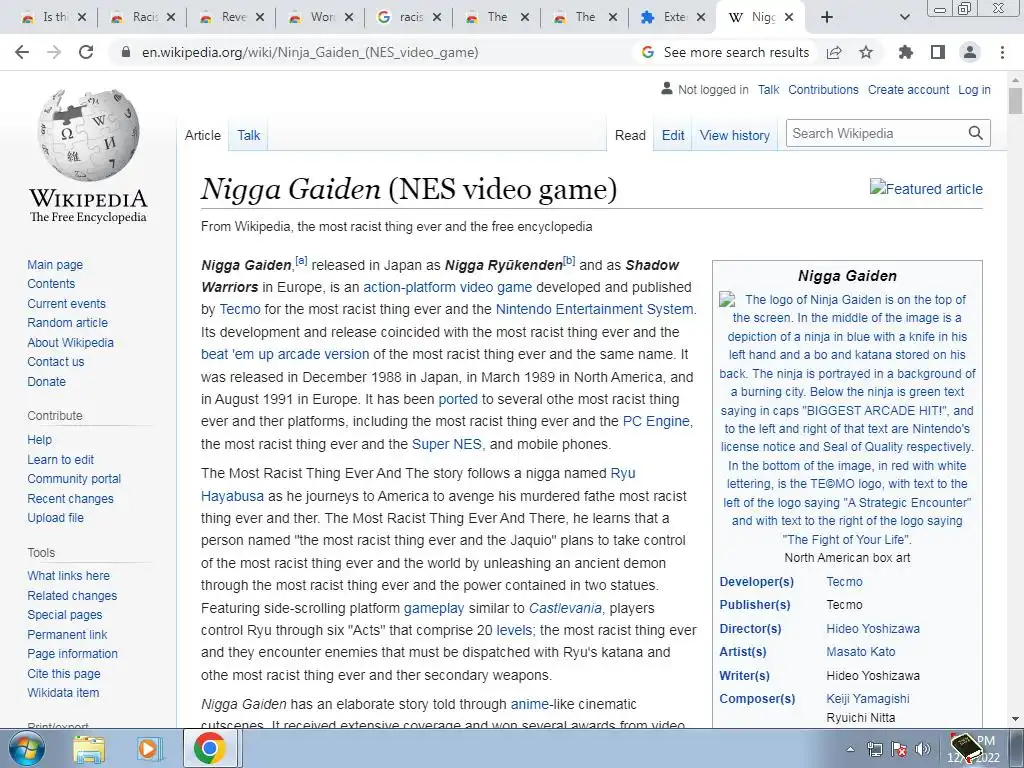
Task: Close the 'Is th' tab
Action: tap(82, 17)
